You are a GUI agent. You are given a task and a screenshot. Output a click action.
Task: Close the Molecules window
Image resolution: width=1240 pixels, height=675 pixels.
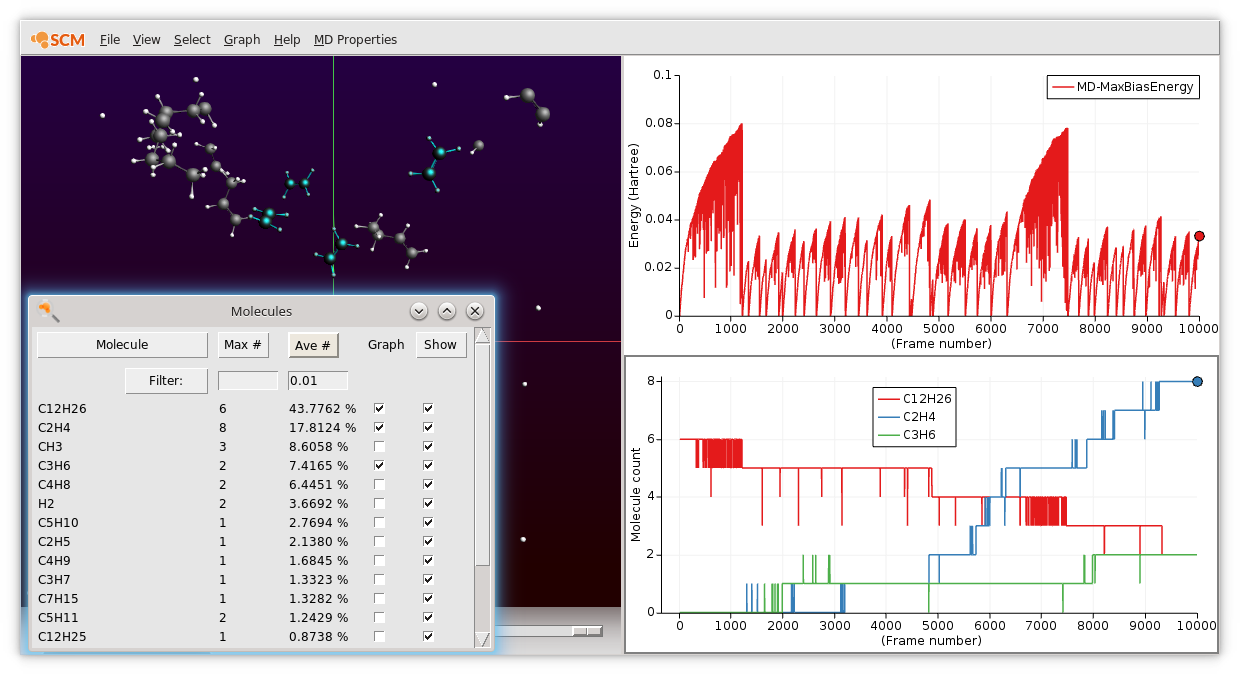[x=475, y=311]
